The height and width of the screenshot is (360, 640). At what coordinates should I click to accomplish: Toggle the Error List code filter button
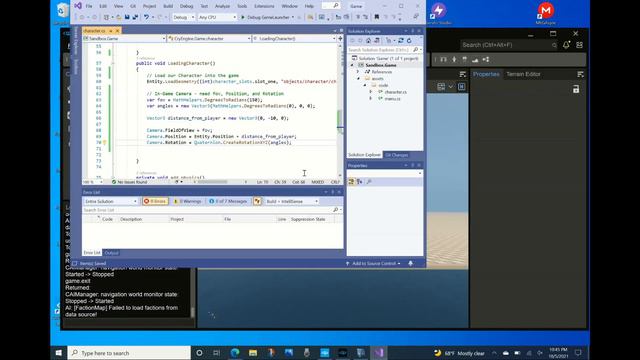tap(257, 201)
